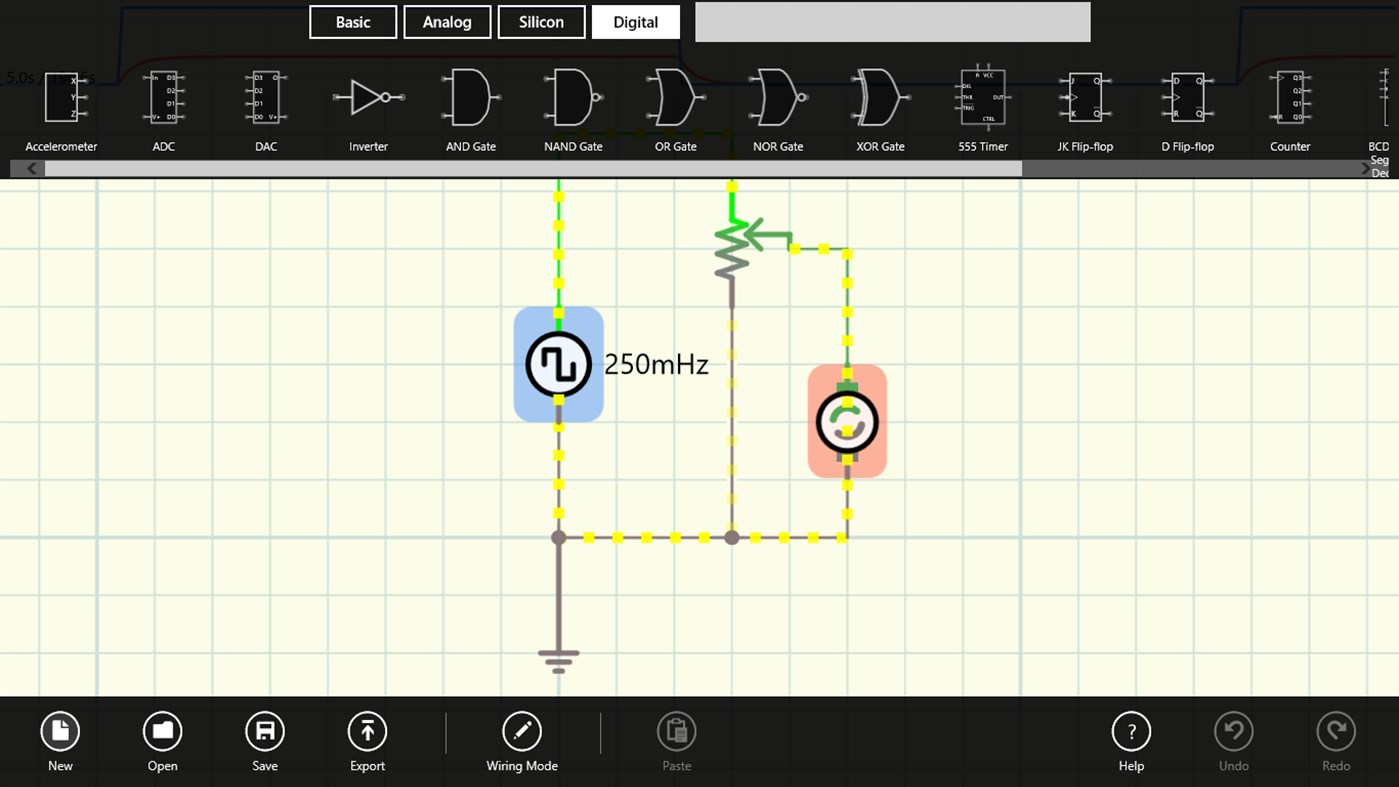Click the Help button
Image resolution: width=1399 pixels, height=787 pixels.
[1131, 733]
